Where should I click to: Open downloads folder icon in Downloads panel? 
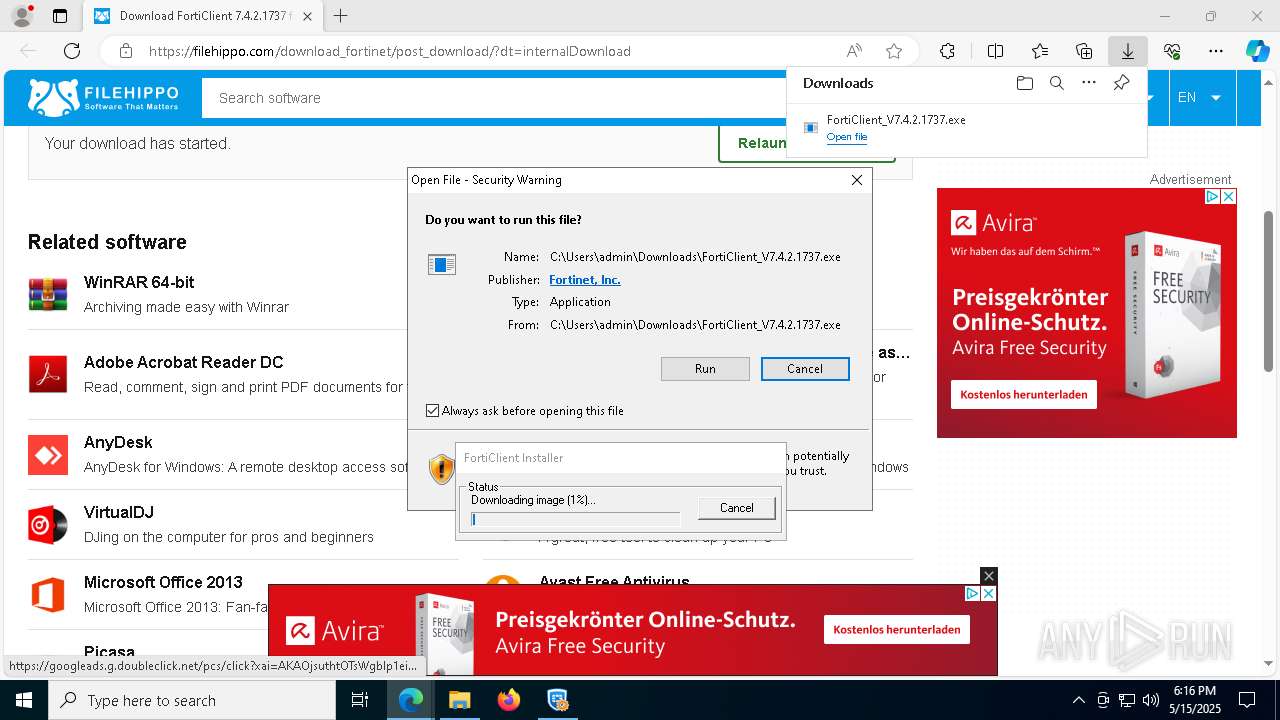pyautogui.click(x=1024, y=83)
